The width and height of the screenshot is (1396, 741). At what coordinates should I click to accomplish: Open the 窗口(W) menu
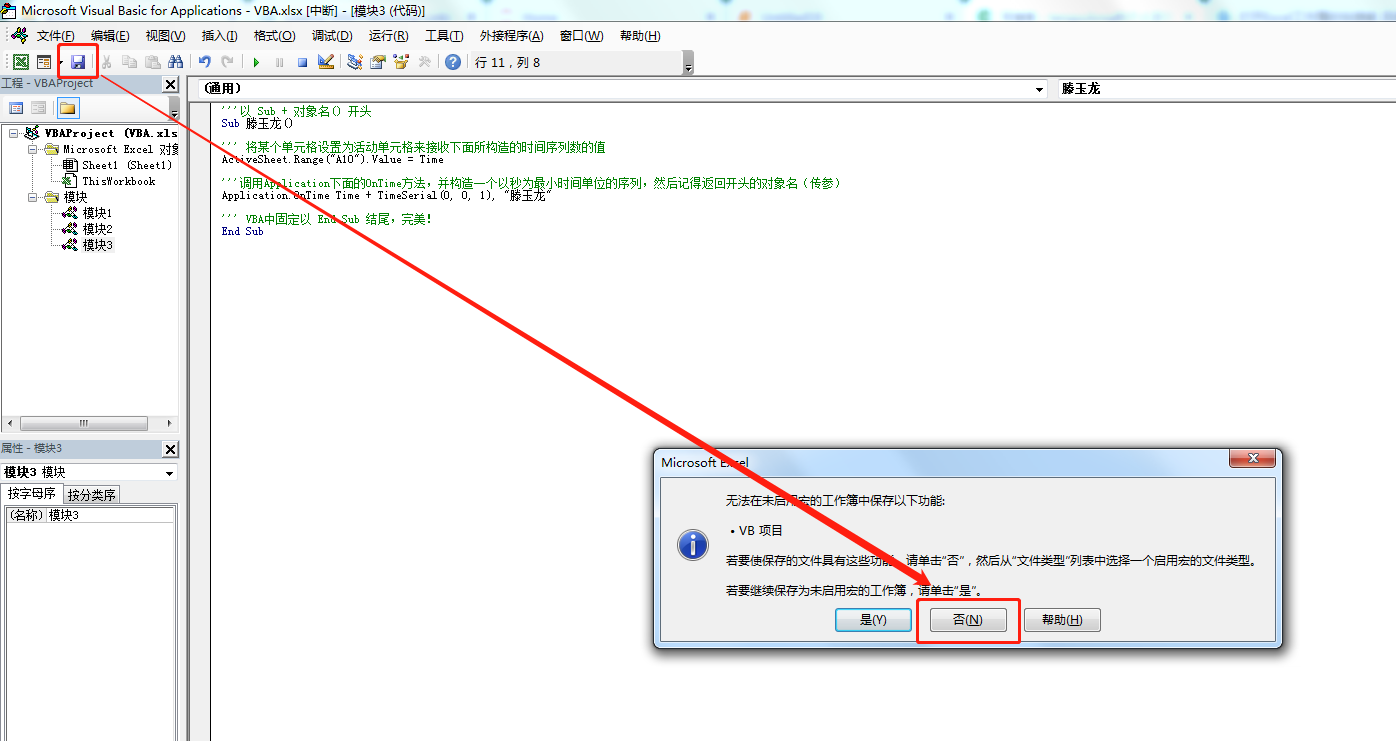[581, 36]
